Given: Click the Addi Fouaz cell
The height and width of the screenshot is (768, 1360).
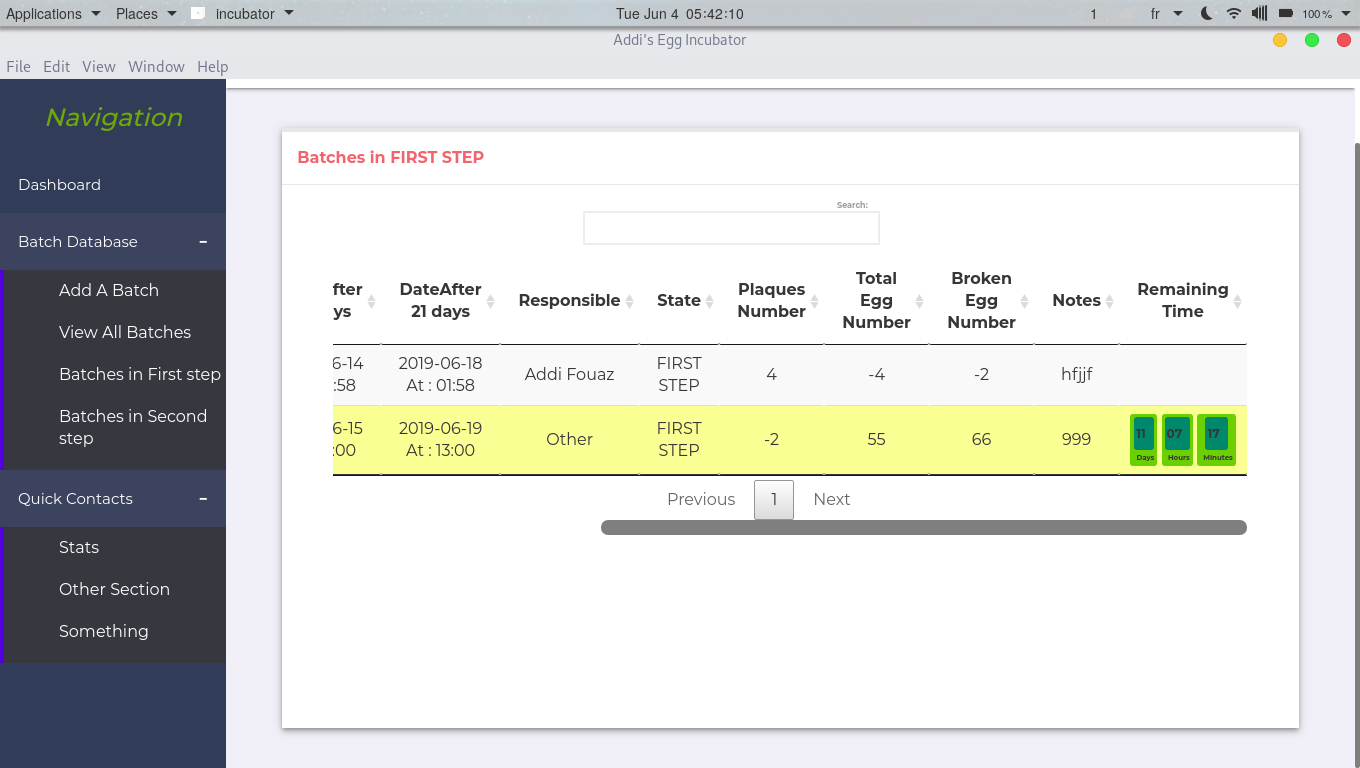Looking at the screenshot, I should tap(569, 374).
